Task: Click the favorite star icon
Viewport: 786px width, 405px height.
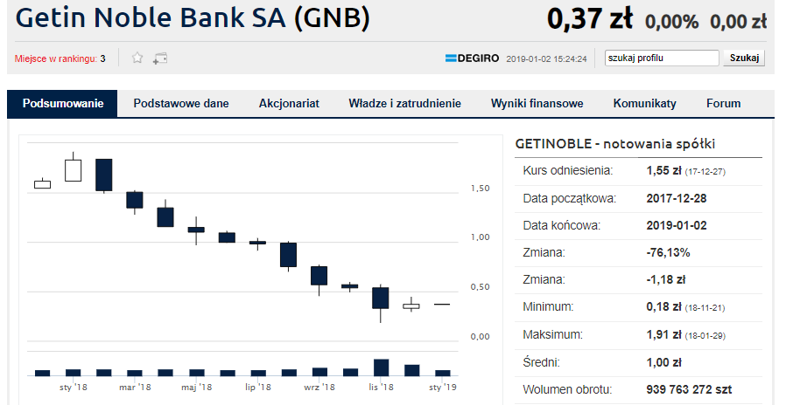Action: pyautogui.click(x=137, y=58)
